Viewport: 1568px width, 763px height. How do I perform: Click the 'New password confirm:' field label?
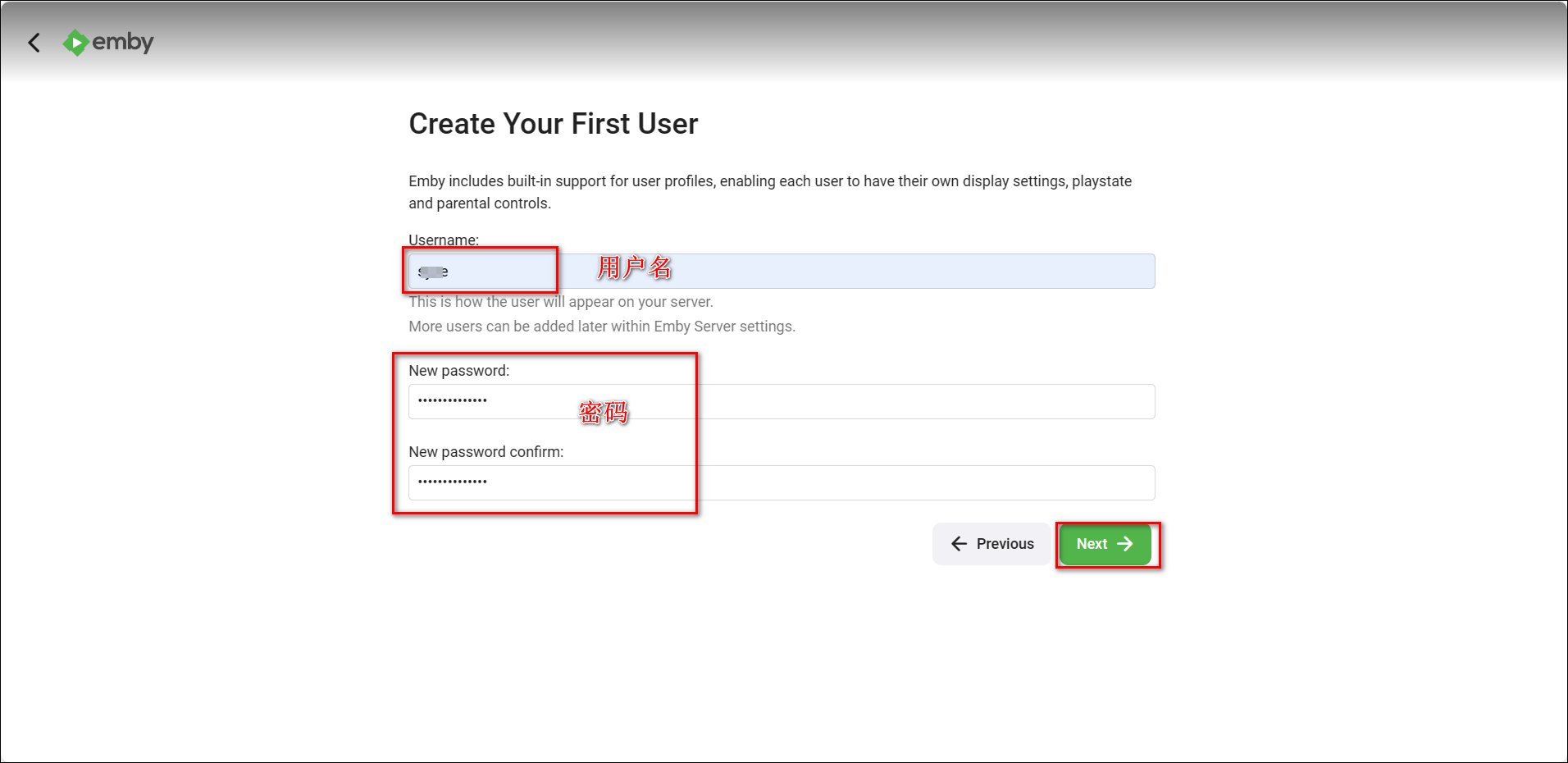pos(485,452)
